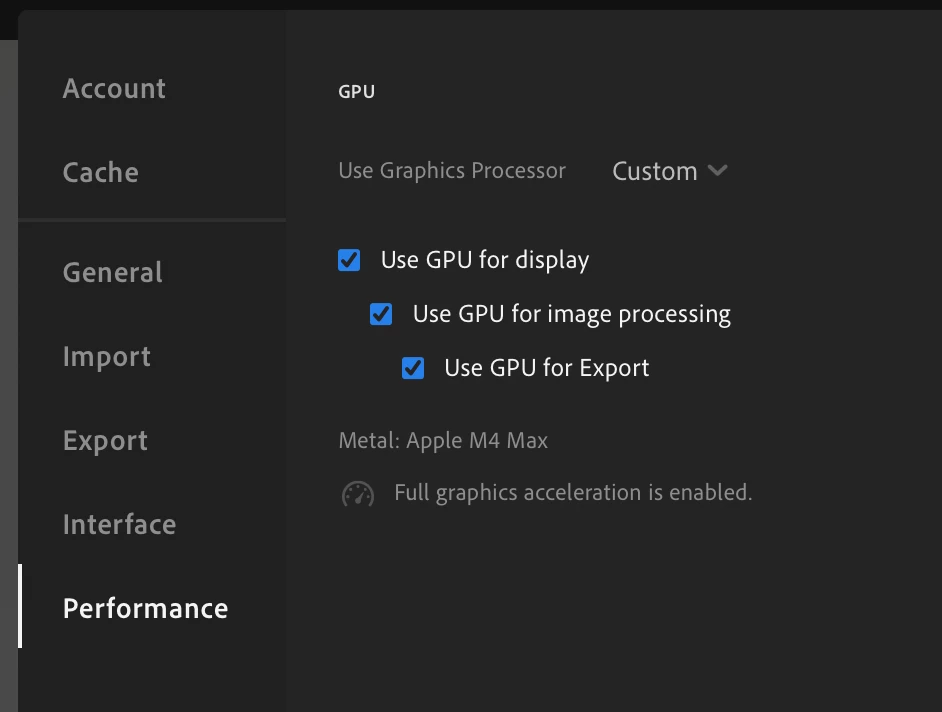Open the Export preferences tab
This screenshot has height=712, width=942.
(105, 440)
